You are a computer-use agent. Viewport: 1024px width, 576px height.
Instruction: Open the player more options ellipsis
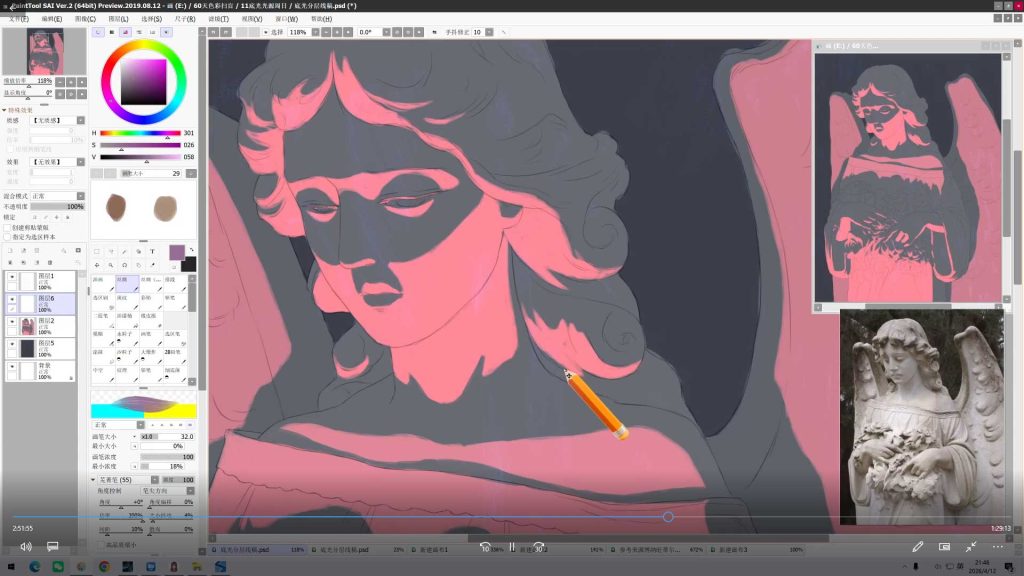(x=998, y=547)
